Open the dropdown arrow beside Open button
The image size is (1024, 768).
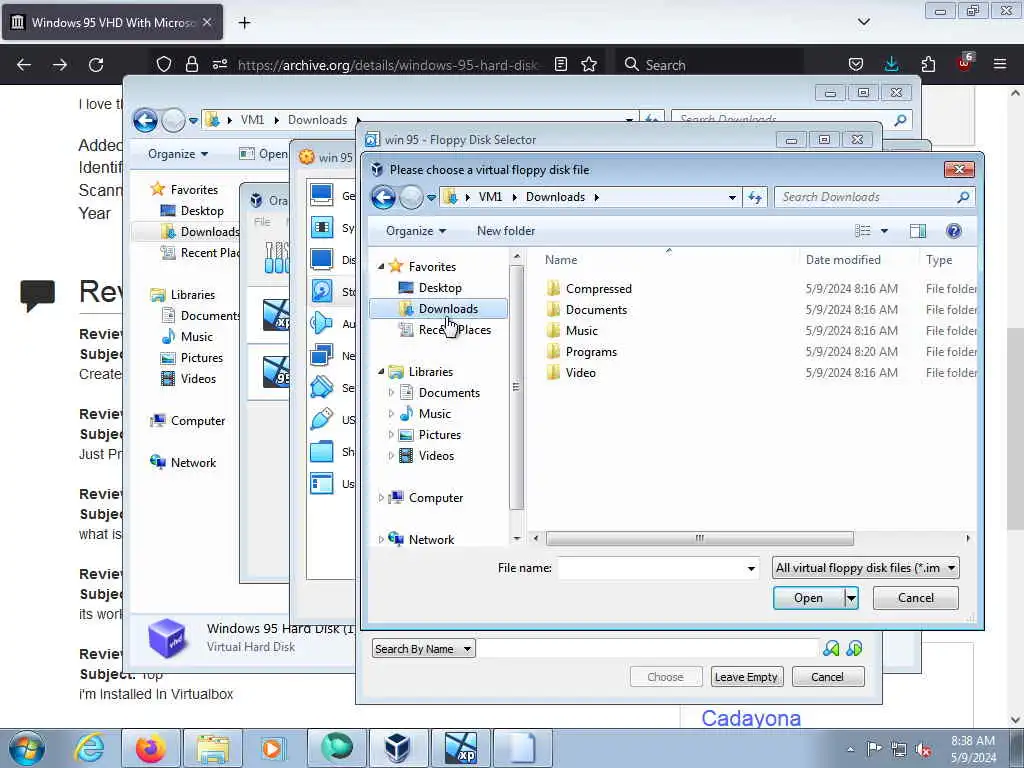point(851,598)
